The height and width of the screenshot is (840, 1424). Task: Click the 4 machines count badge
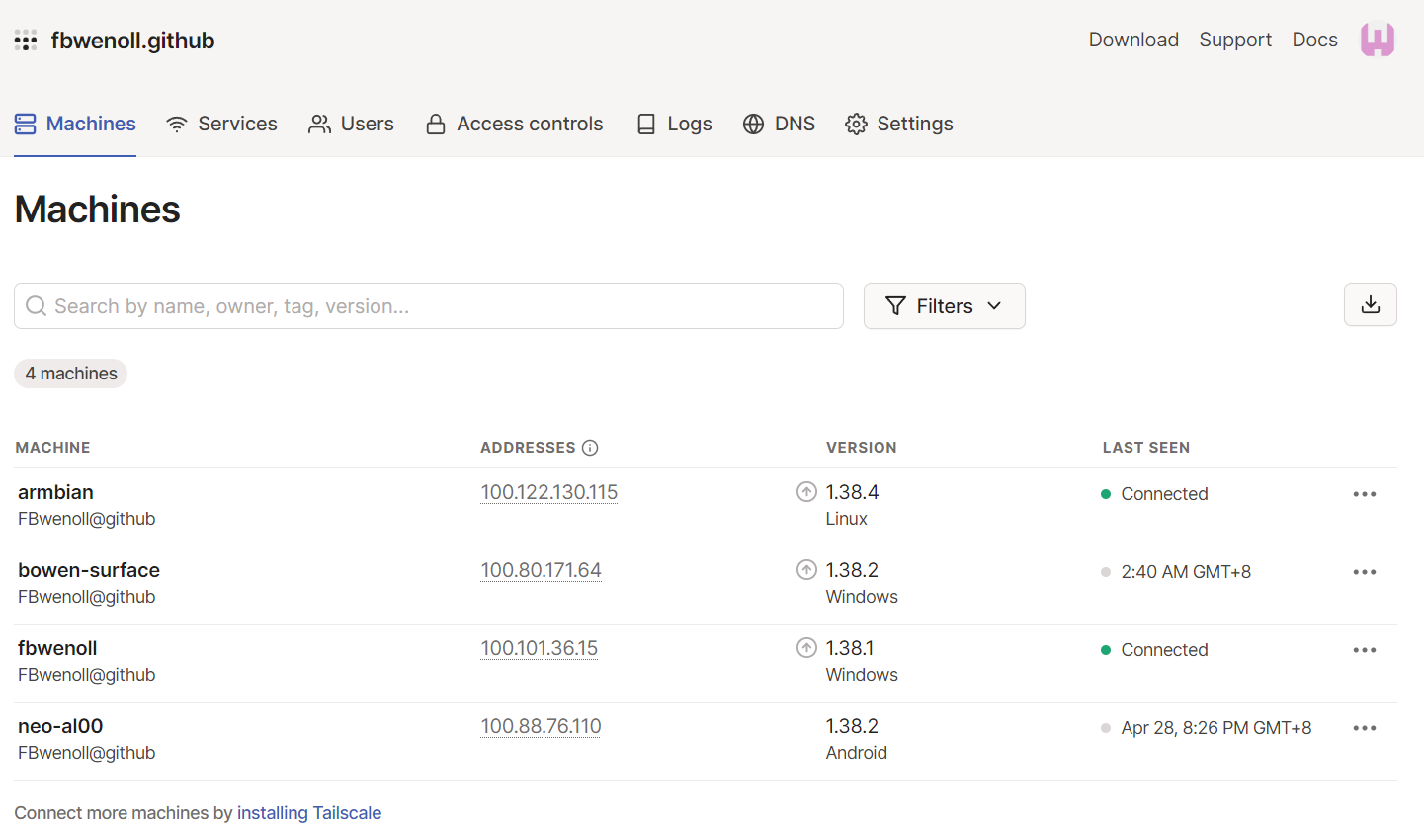click(71, 374)
